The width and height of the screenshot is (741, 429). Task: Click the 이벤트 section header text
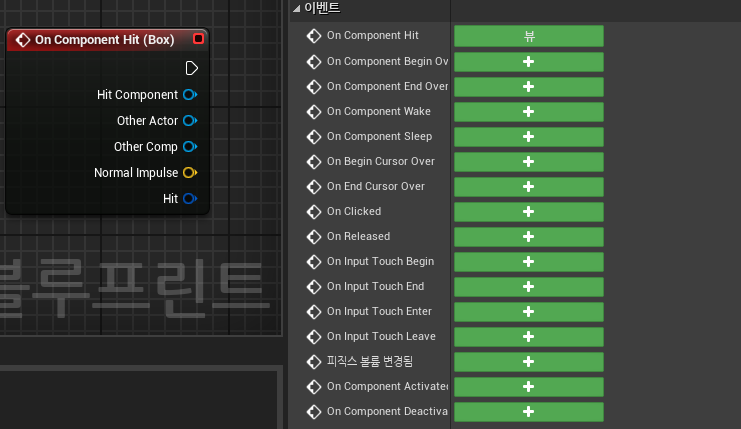[x=322, y=8]
